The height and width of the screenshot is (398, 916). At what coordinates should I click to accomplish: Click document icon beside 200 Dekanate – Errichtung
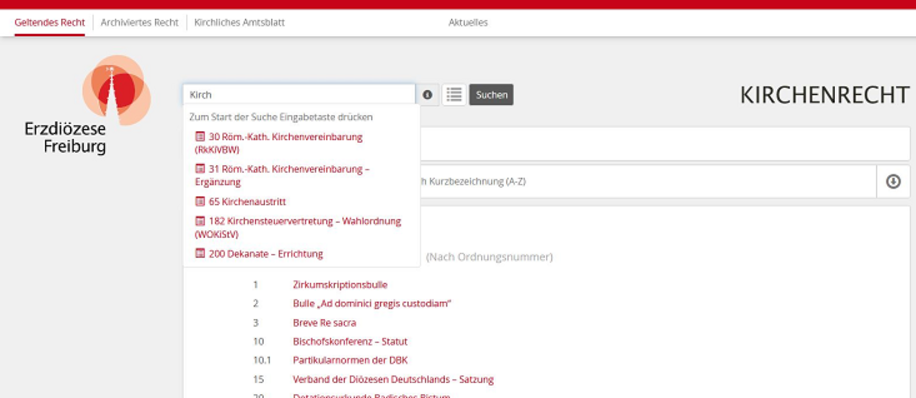click(x=200, y=254)
